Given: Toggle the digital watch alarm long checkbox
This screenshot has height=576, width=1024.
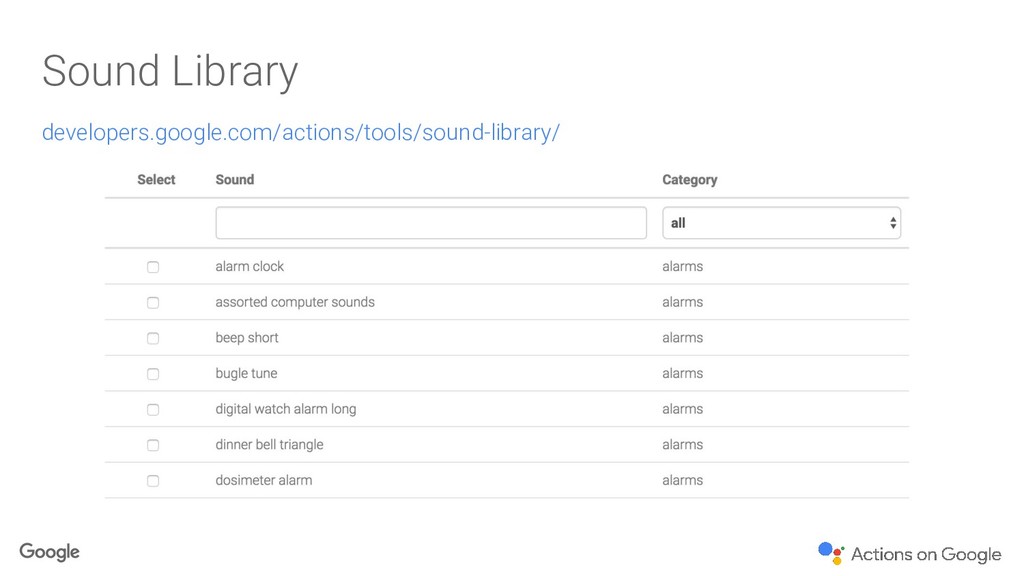Looking at the screenshot, I should click(153, 409).
